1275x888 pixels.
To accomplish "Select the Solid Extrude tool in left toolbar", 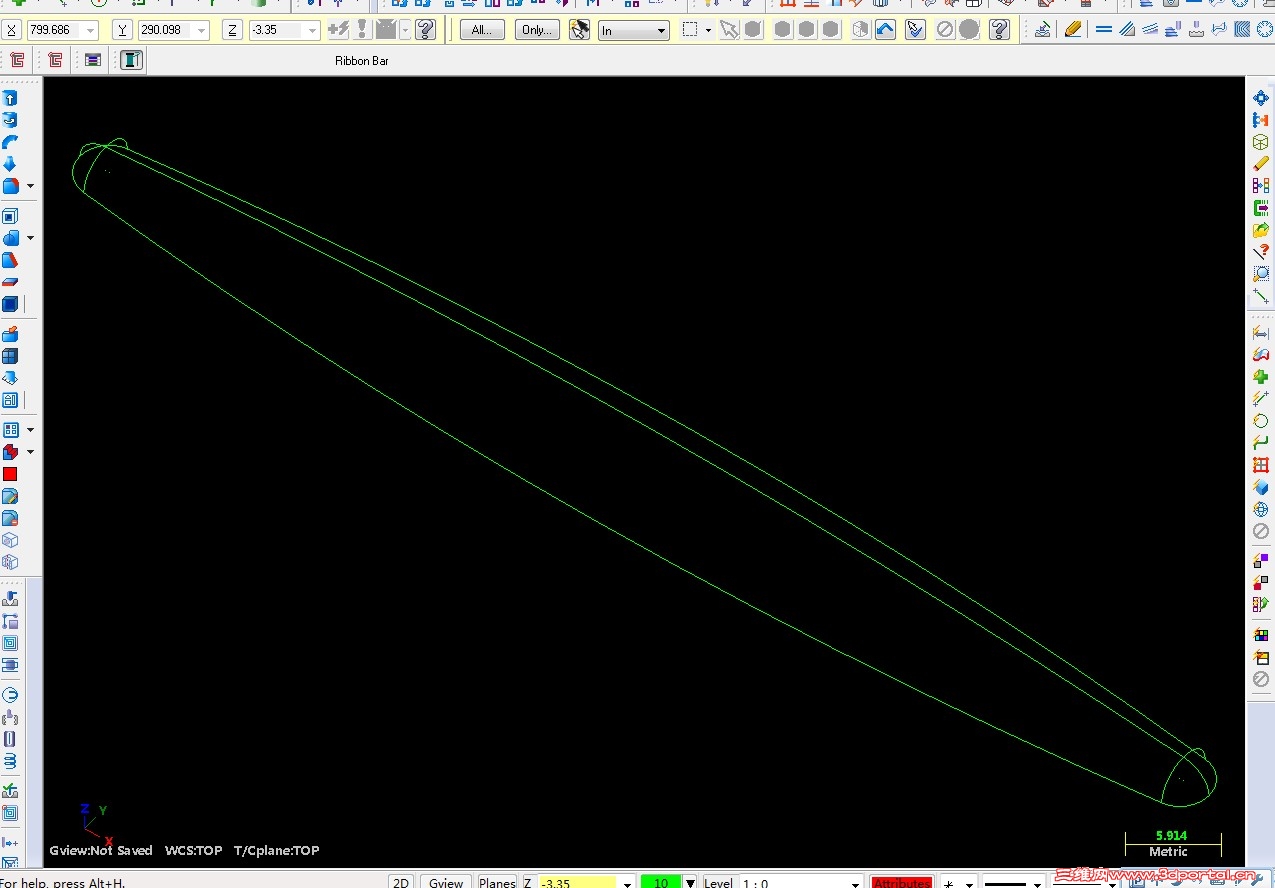I will [x=10, y=98].
